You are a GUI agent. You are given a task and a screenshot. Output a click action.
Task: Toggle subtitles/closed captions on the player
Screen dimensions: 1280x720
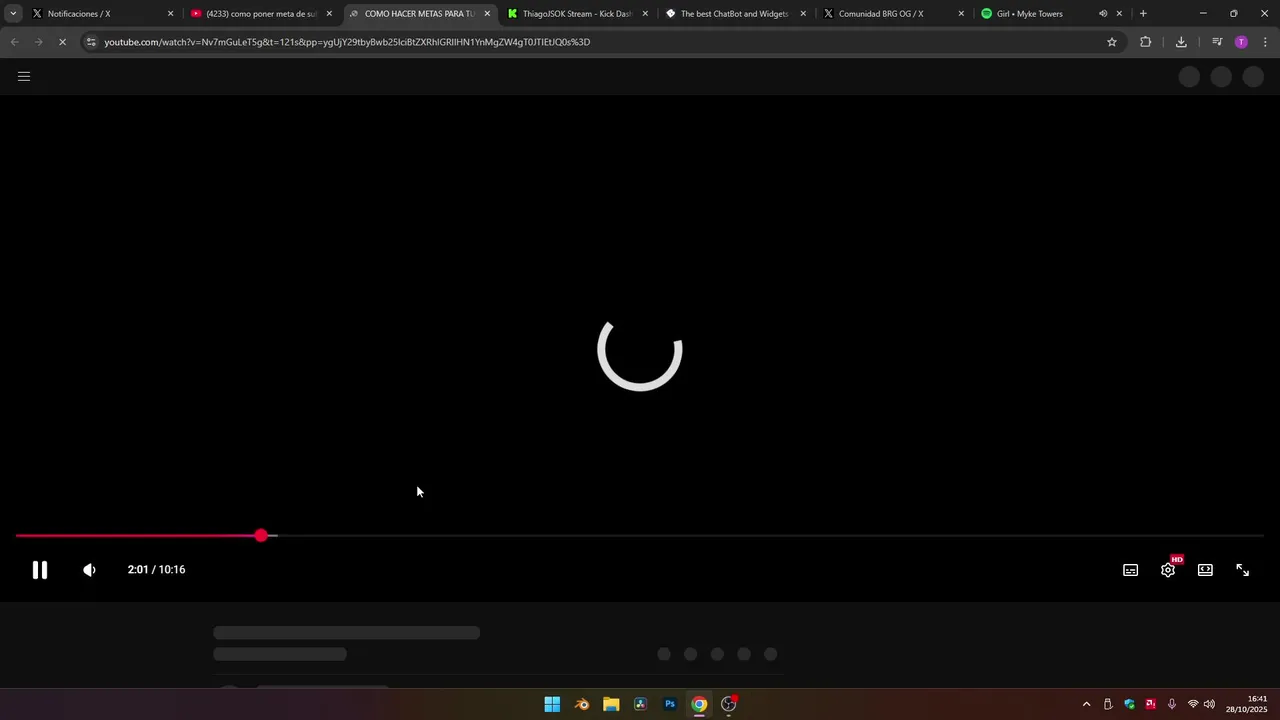pyautogui.click(x=1130, y=570)
